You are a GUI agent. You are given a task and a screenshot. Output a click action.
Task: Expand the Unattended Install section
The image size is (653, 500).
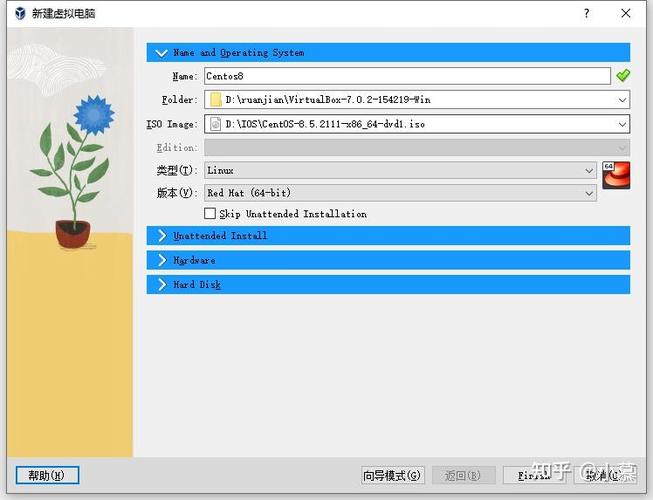point(388,236)
